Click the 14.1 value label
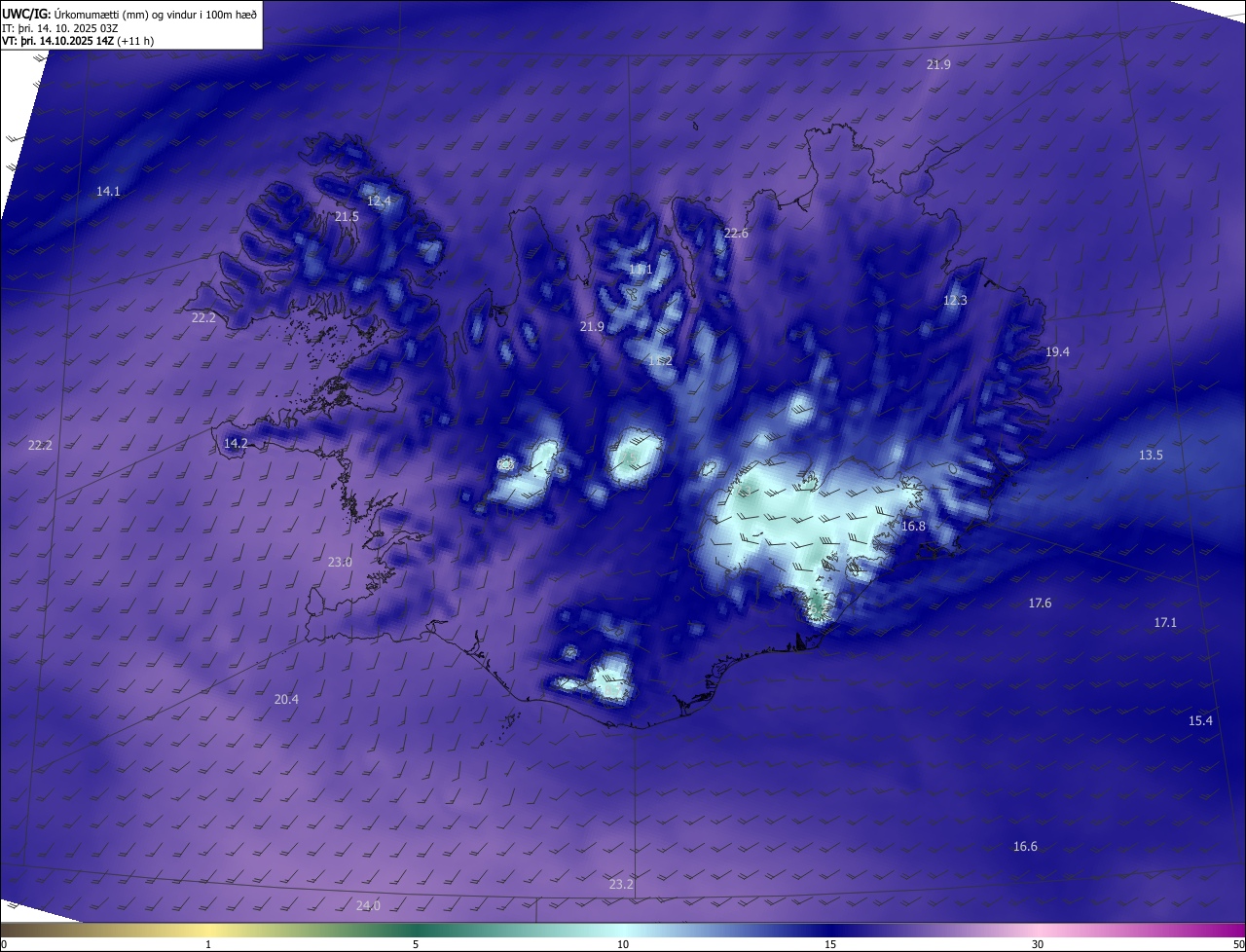This screenshot has height=952, width=1246. coord(108,192)
